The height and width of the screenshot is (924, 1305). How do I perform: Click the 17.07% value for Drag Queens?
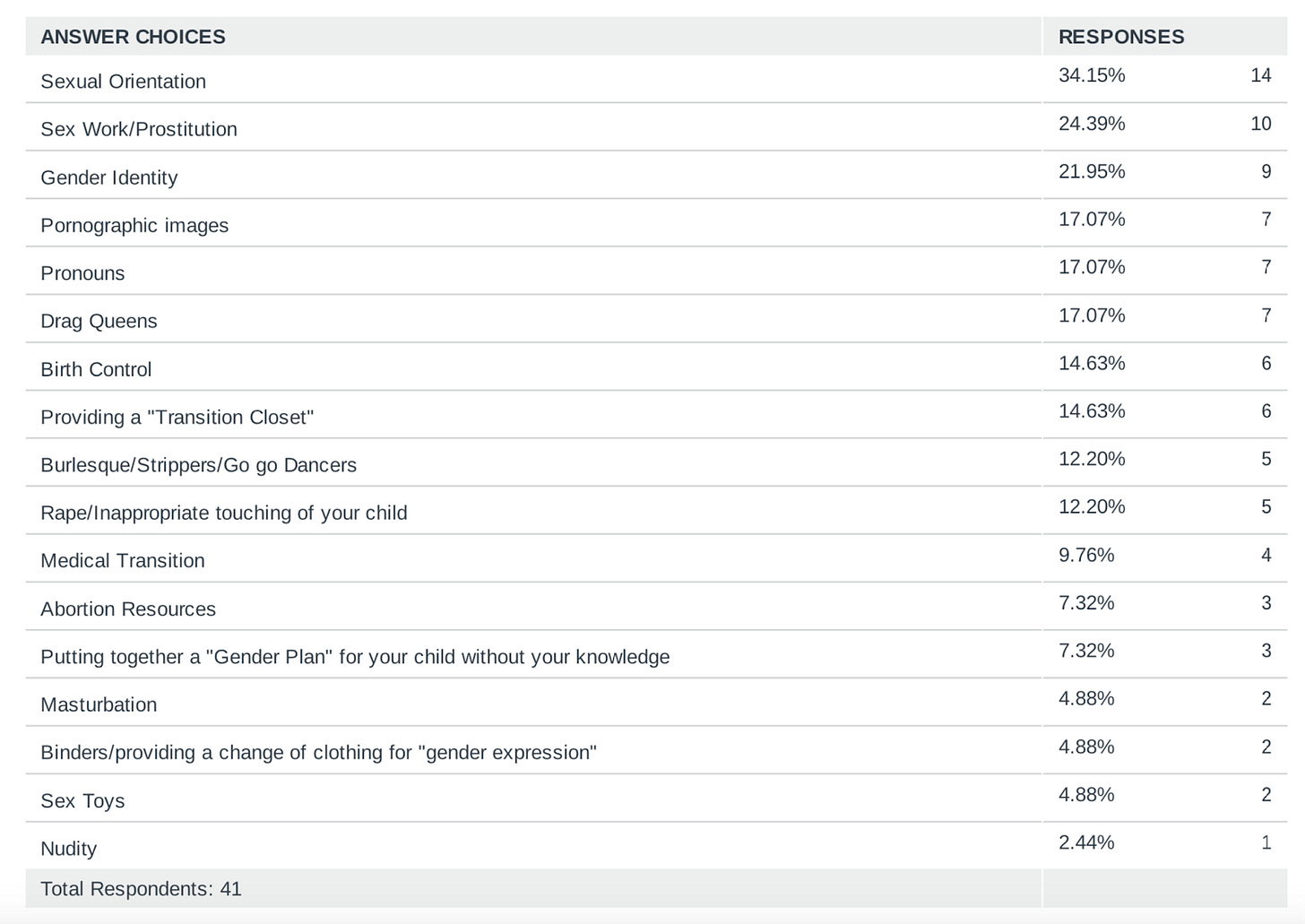tap(1092, 315)
